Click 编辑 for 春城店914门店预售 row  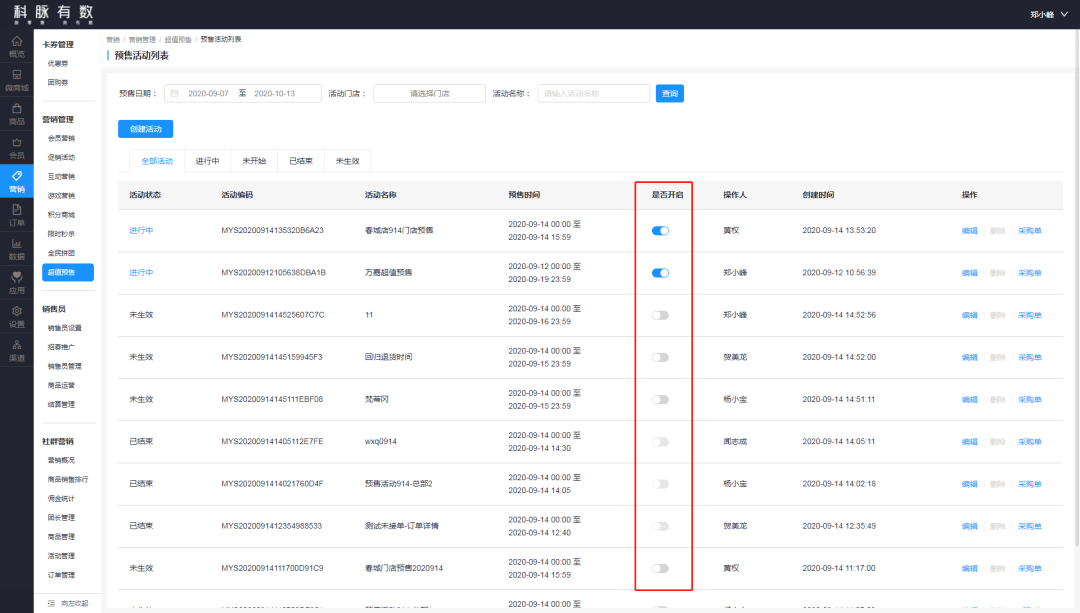[x=969, y=231]
